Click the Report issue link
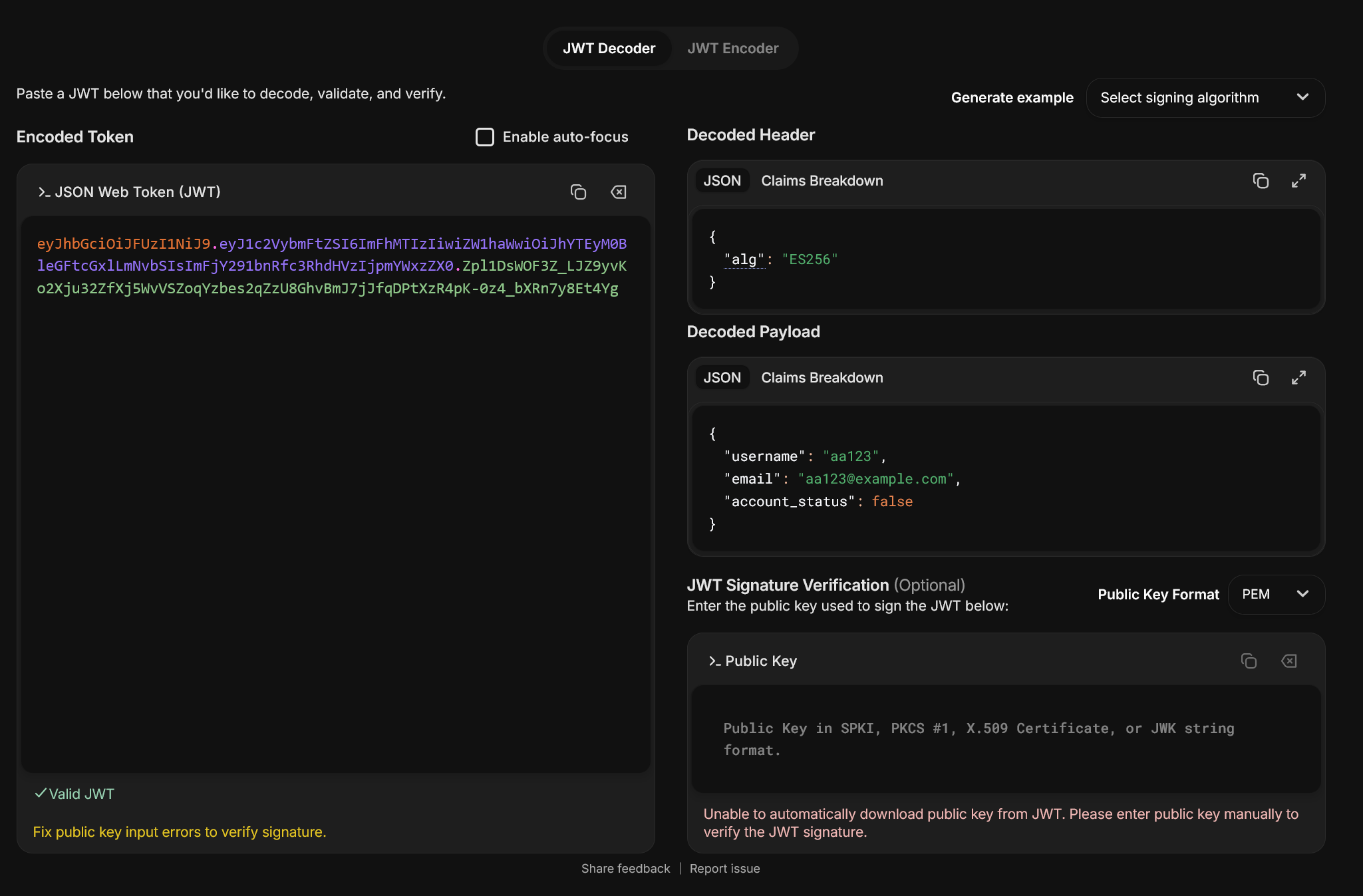The width and height of the screenshot is (1363, 896). (724, 869)
